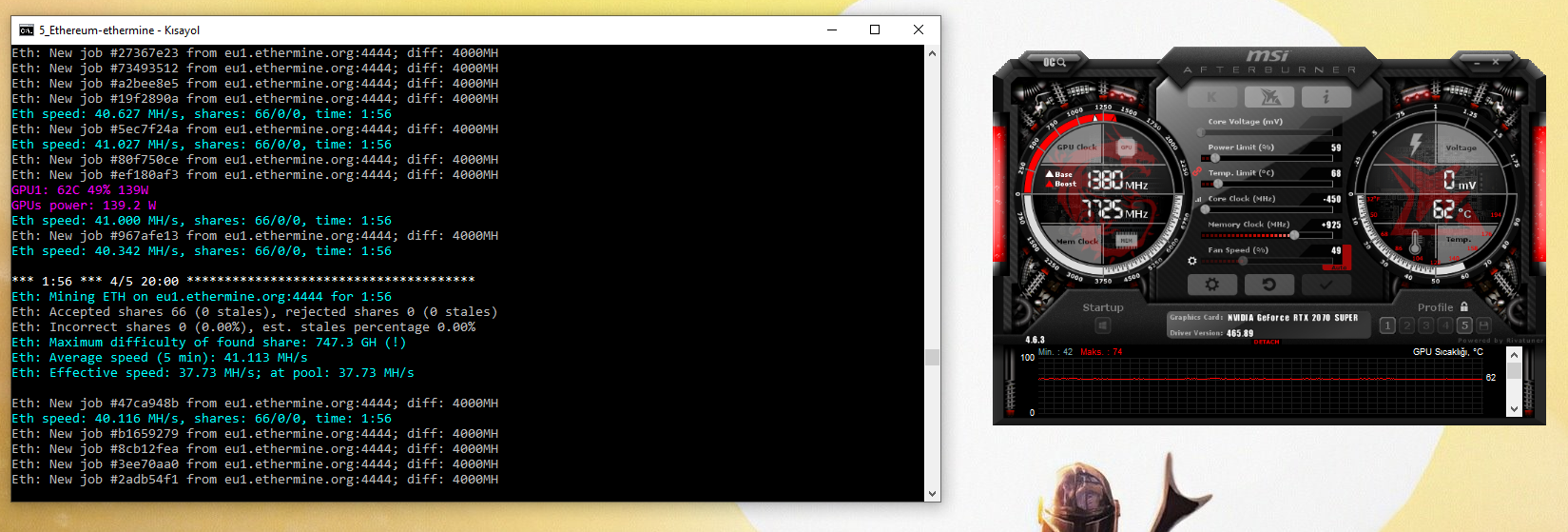This screenshot has width=1568, height=532.
Task: Click the lightning bolt voltage icon
Action: (1416, 144)
